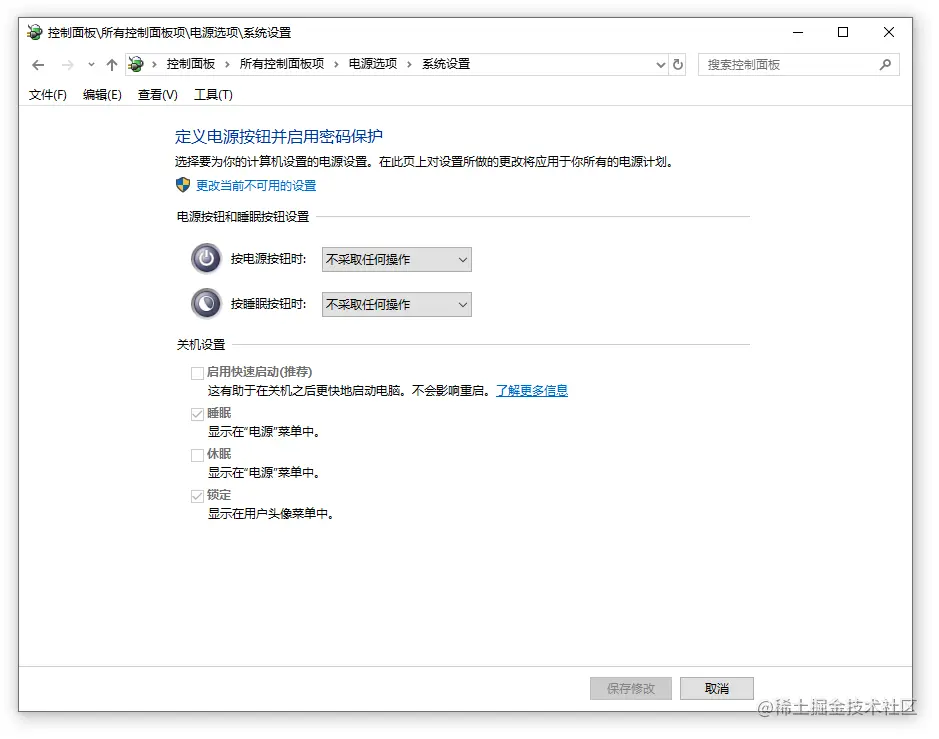Check the 休眠 checkbox
Viewport: 939px width, 739px height.
[197, 454]
